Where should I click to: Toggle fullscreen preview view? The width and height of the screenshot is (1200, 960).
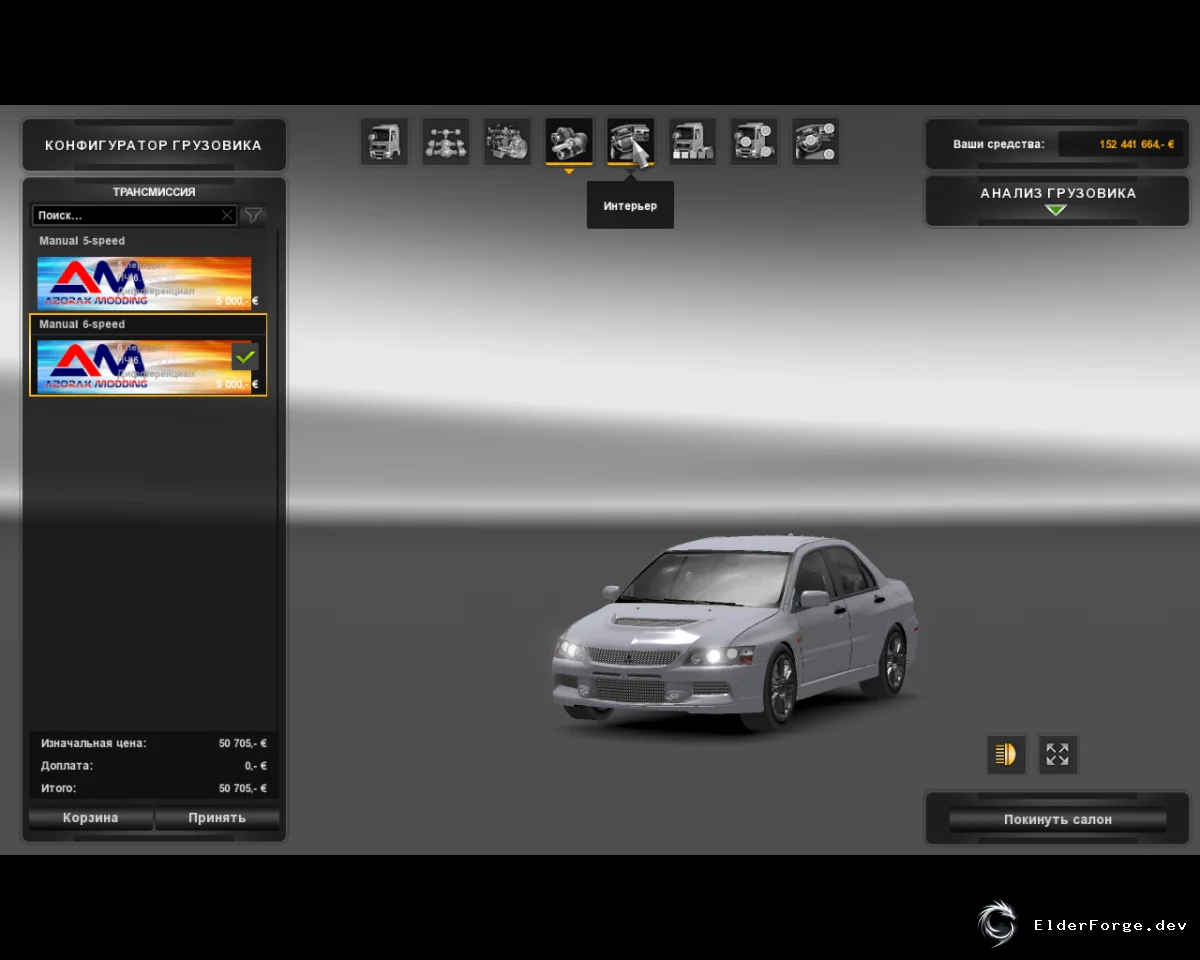1058,754
